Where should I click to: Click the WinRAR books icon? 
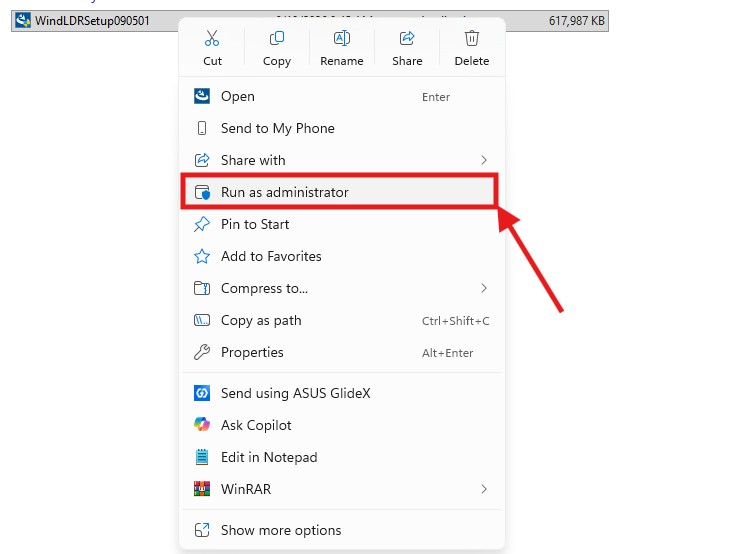pyautogui.click(x=202, y=489)
